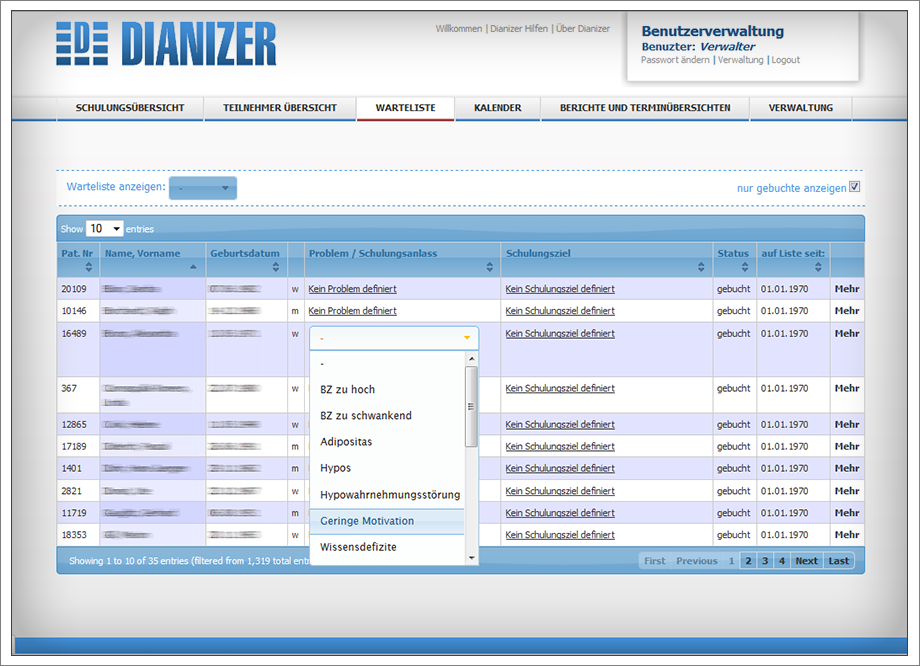Screen dimensions: 920x666
Task: Click Mehr for patient 20109
Action: (847, 289)
